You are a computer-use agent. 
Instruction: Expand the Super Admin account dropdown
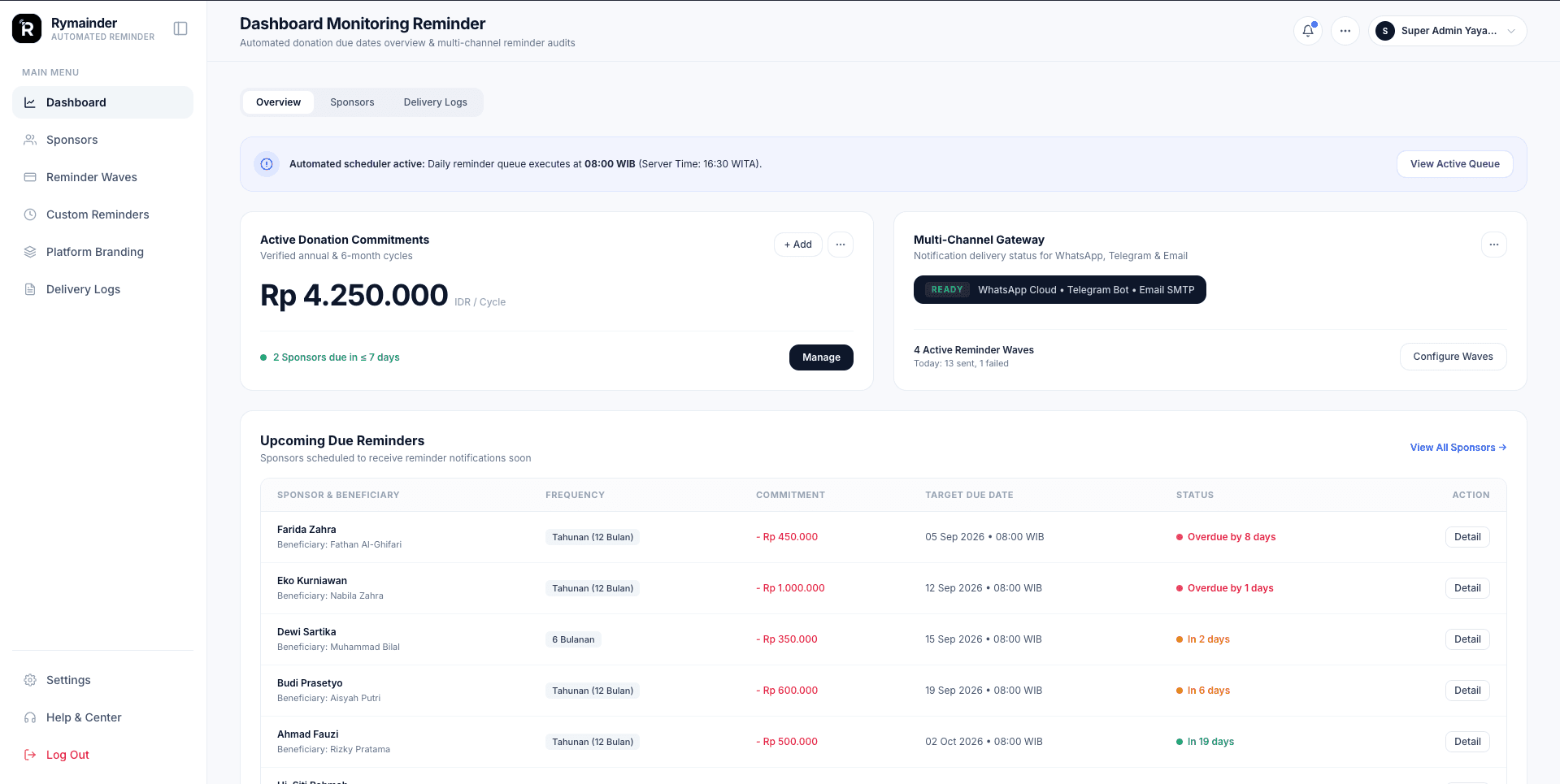[x=1511, y=31]
